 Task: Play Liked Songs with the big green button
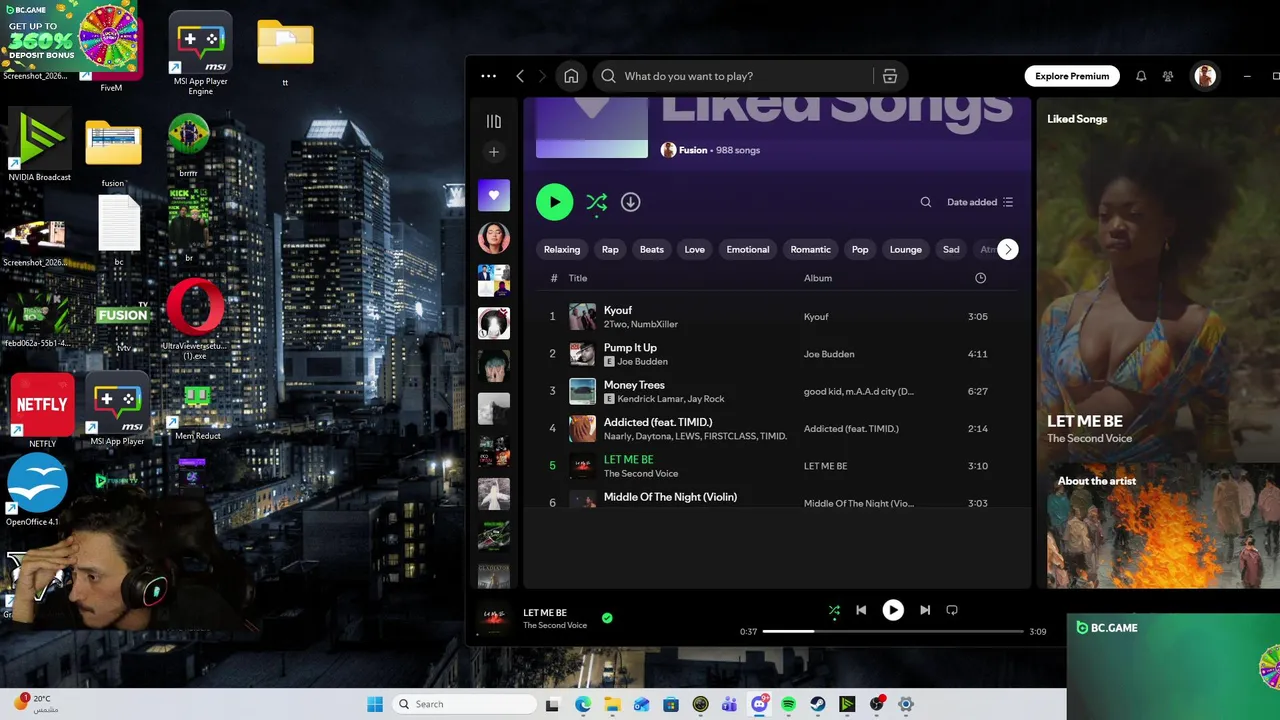pos(555,202)
